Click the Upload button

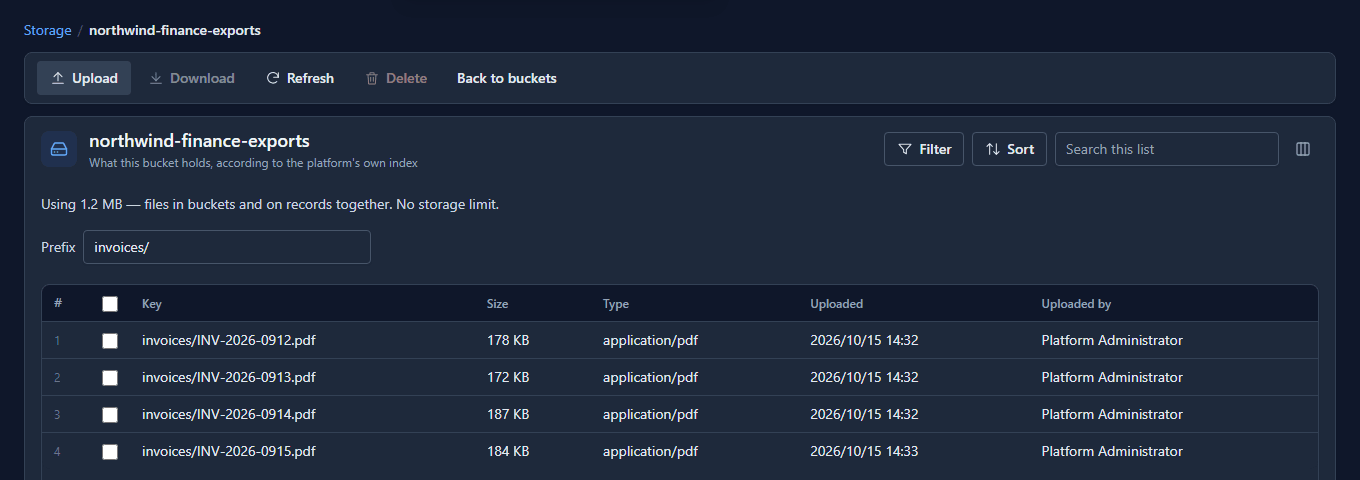coord(84,78)
